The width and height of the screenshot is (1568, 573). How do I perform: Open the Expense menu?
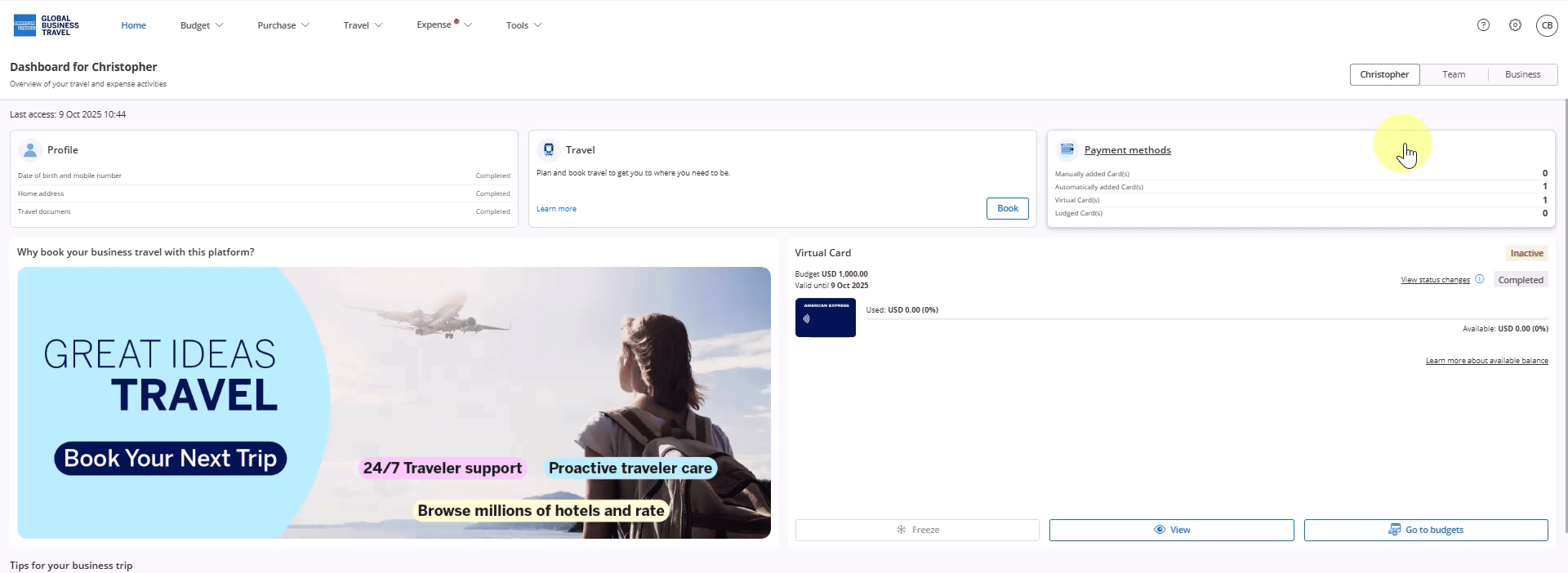tap(444, 25)
